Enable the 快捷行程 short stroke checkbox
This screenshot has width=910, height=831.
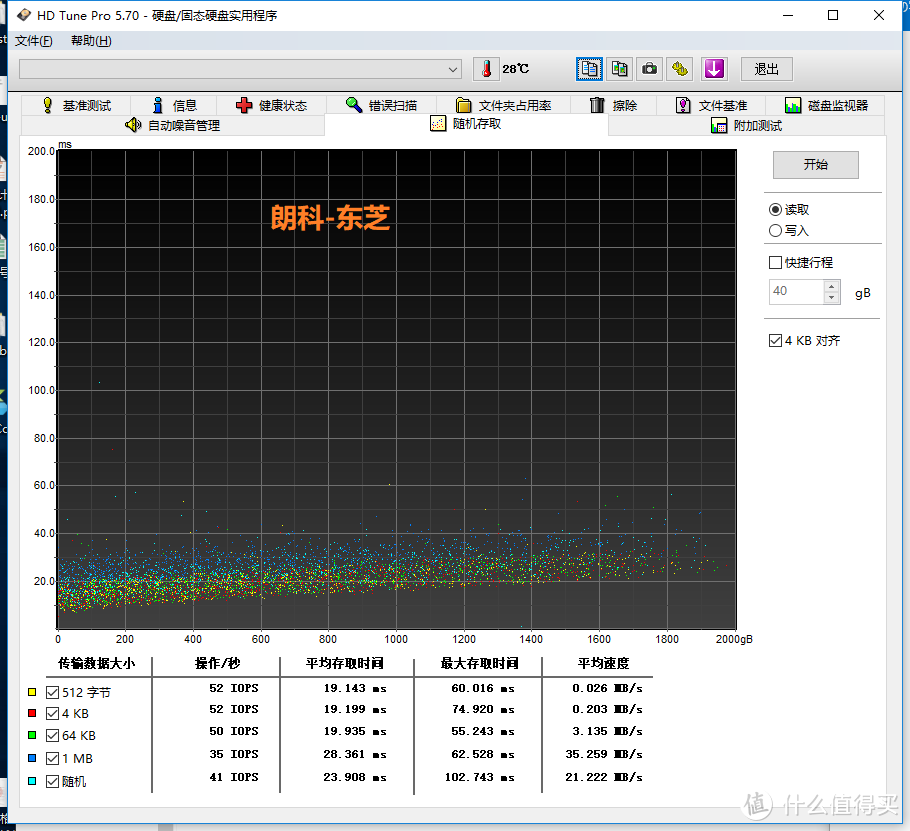tap(775, 262)
